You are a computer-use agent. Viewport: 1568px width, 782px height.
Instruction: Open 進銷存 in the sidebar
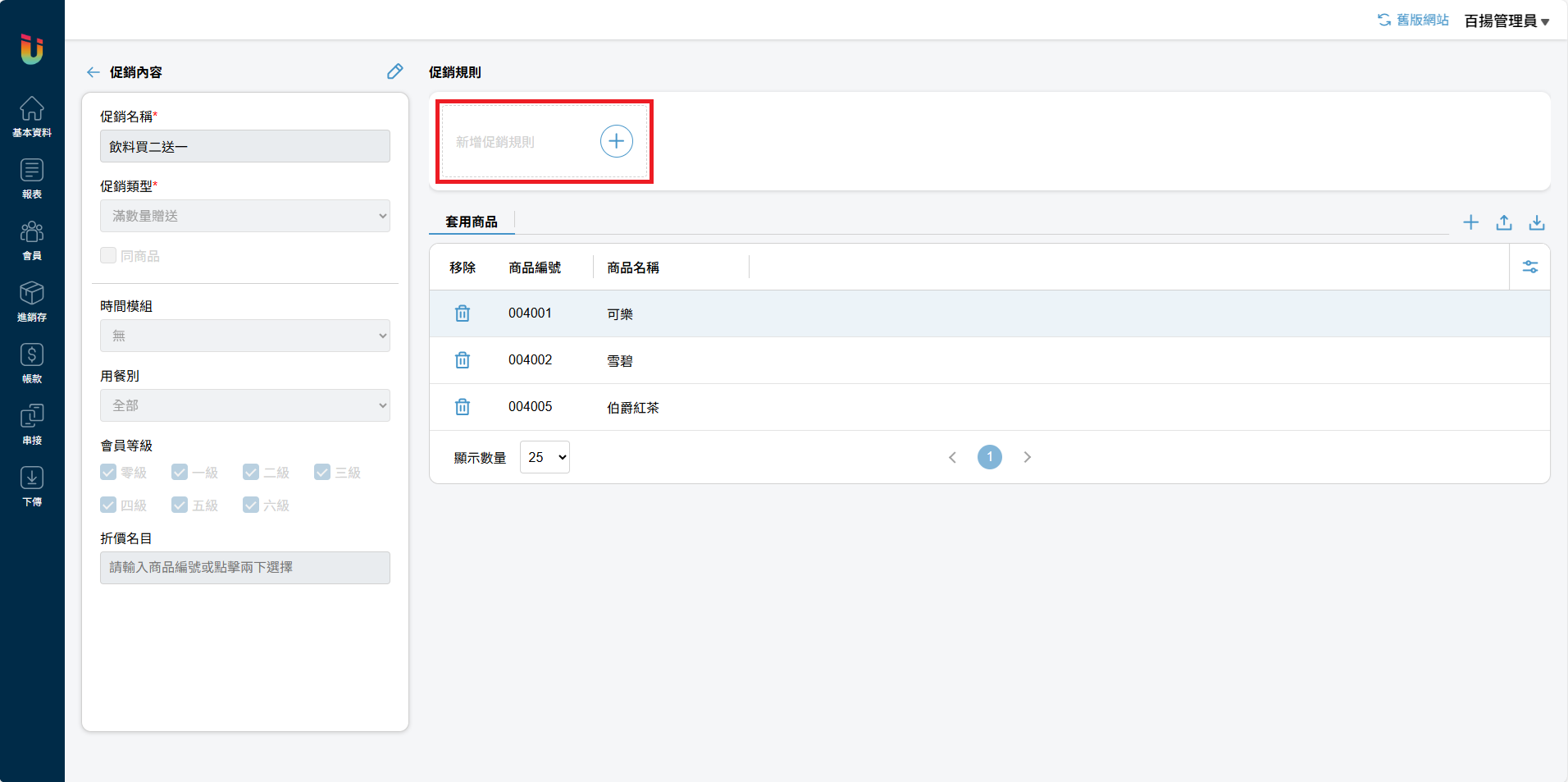pos(32,301)
